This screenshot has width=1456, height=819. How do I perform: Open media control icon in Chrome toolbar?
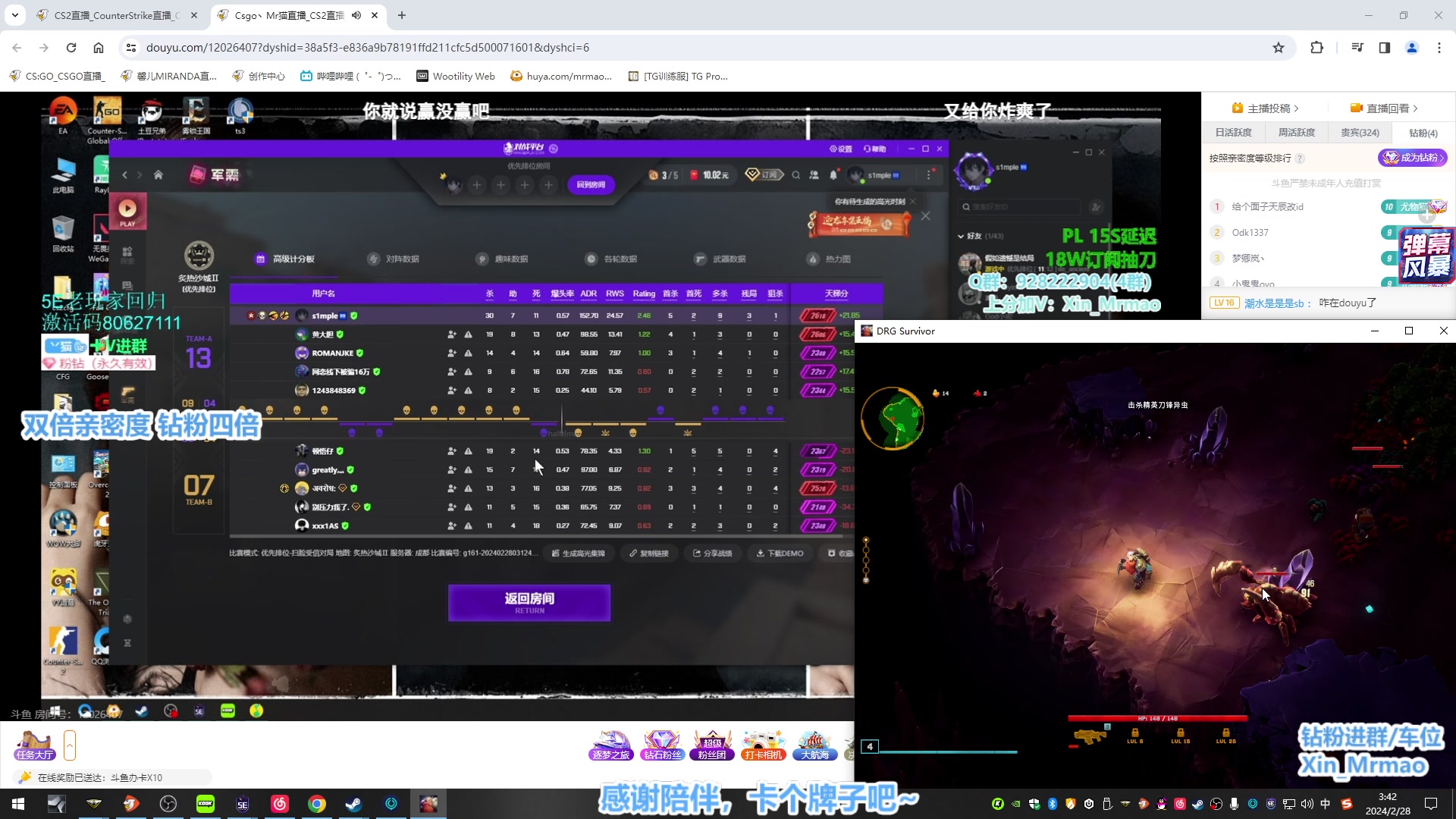tap(1357, 48)
